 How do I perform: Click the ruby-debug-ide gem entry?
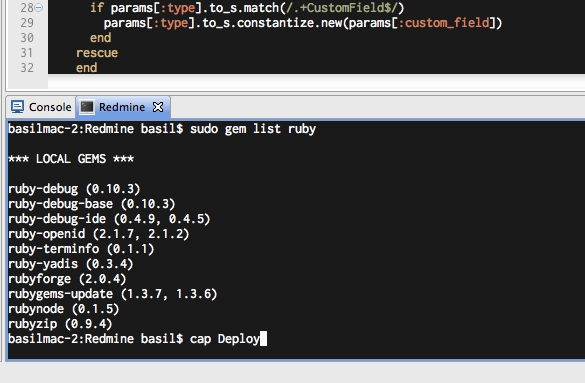109,219
